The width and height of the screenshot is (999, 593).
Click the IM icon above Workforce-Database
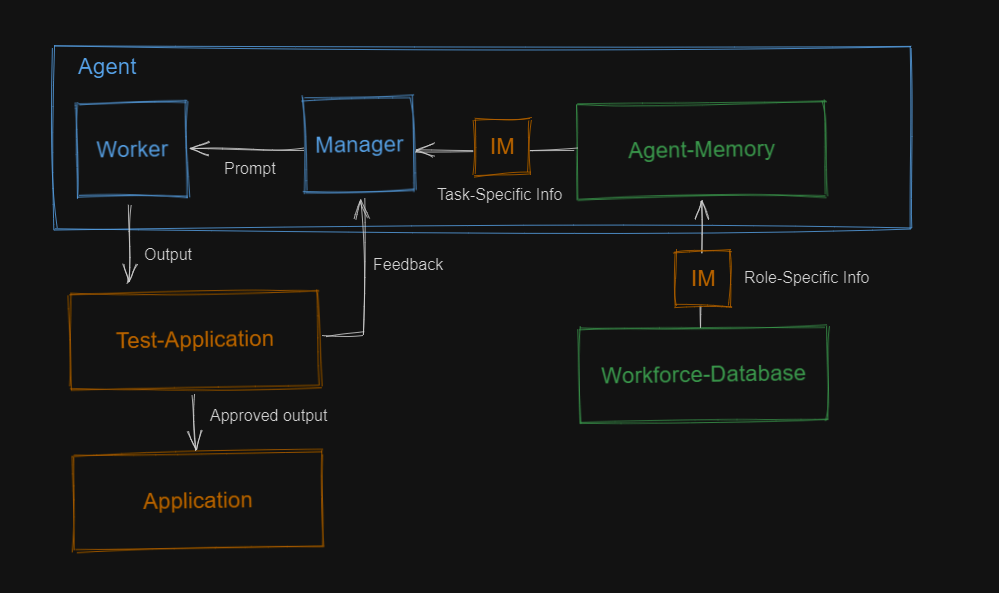(702, 278)
